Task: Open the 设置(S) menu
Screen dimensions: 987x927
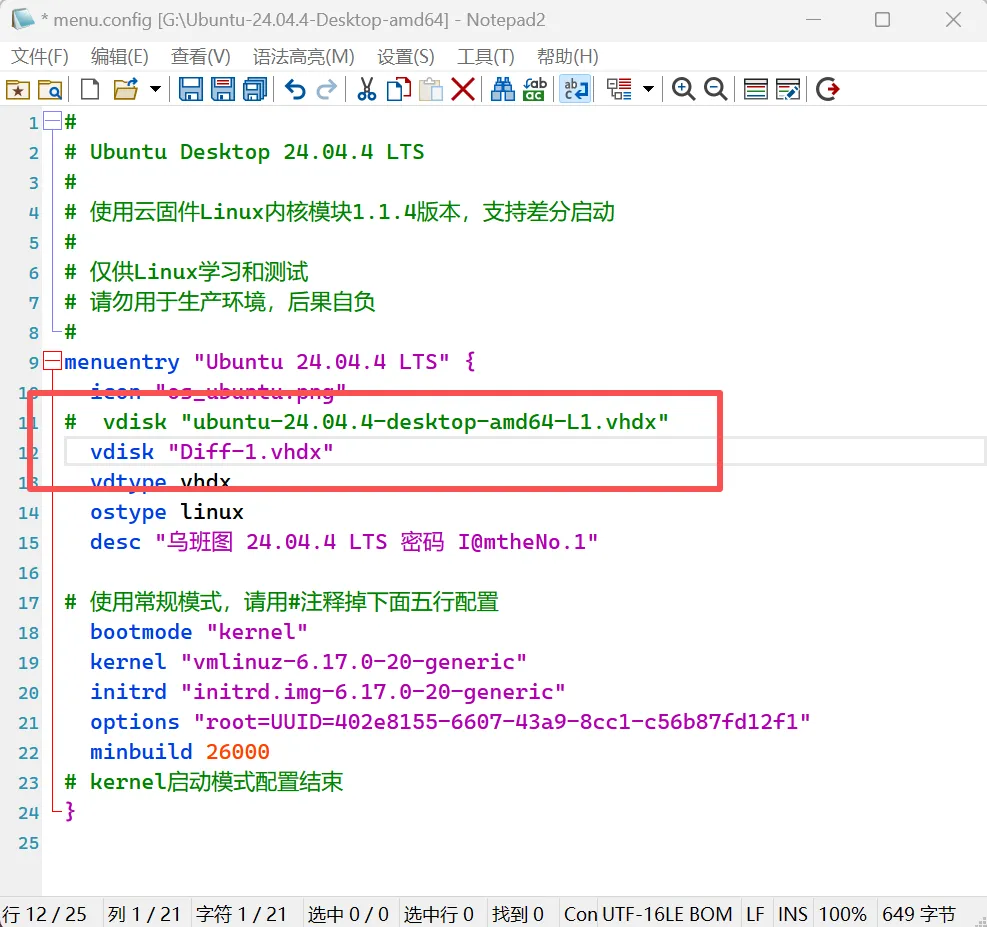Action: (405, 57)
